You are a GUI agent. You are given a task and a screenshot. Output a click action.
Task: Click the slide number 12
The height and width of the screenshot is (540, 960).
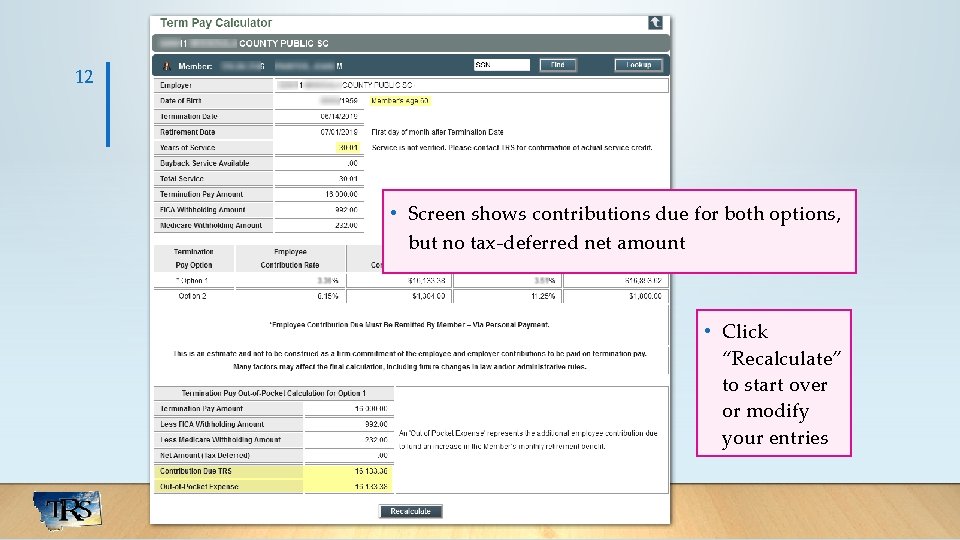(x=84, y=77)
